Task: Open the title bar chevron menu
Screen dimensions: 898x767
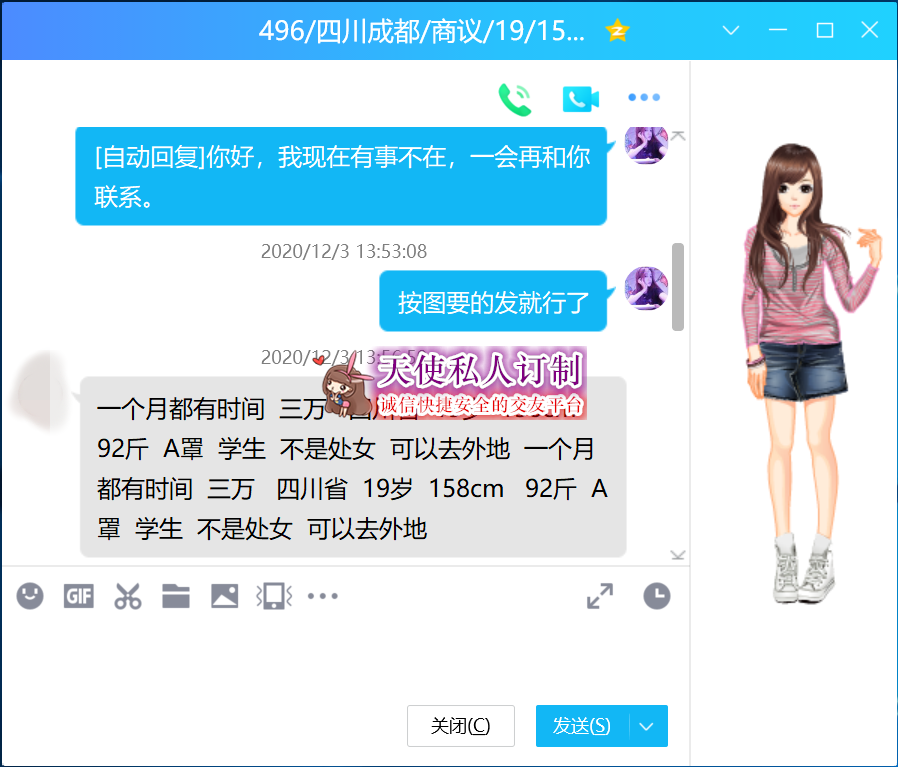Action: click(729, 31)
